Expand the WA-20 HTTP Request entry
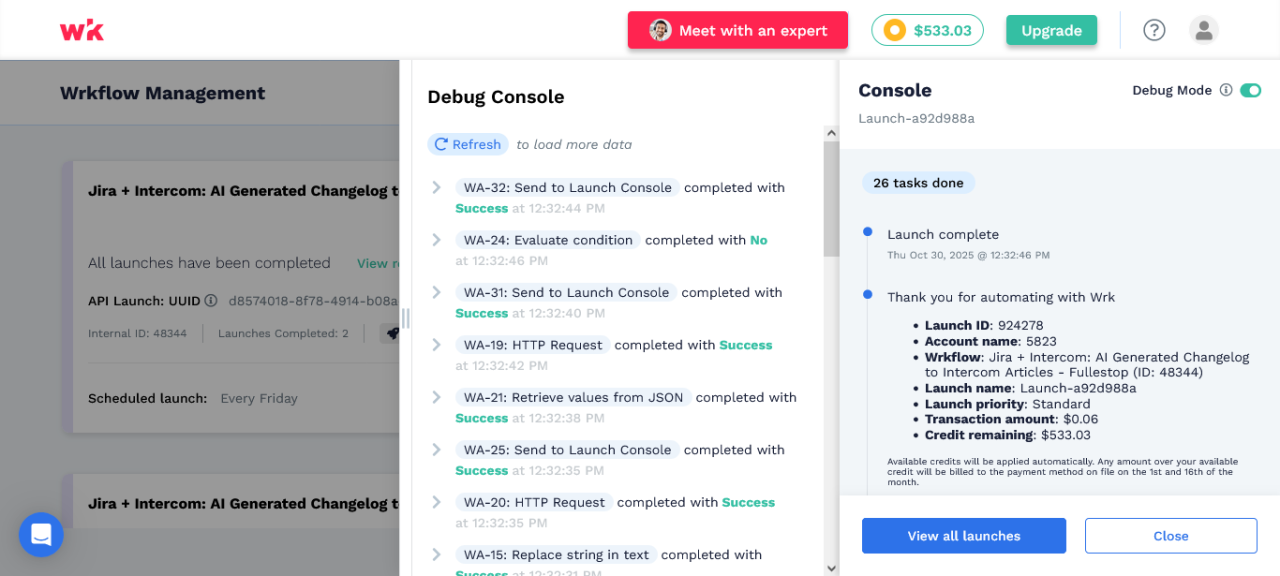 (436, 502)
